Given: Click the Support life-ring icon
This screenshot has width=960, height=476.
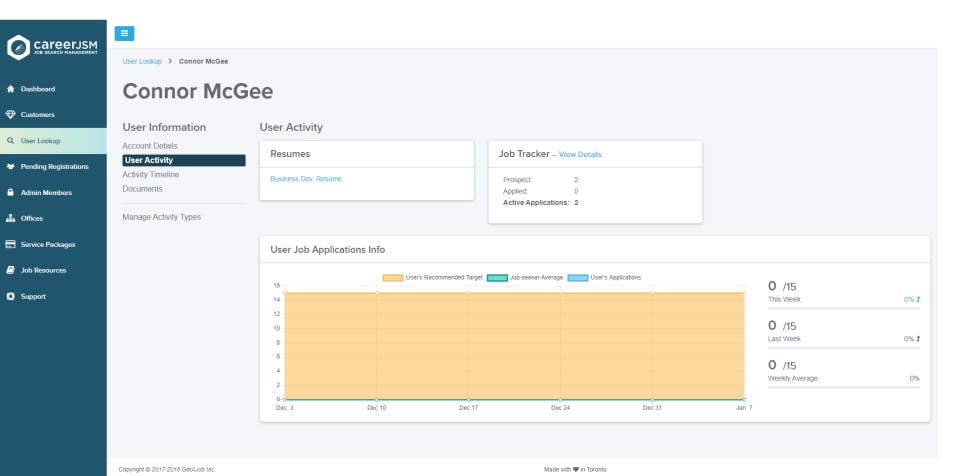Looking at the screenshot, I should [10, 297].
